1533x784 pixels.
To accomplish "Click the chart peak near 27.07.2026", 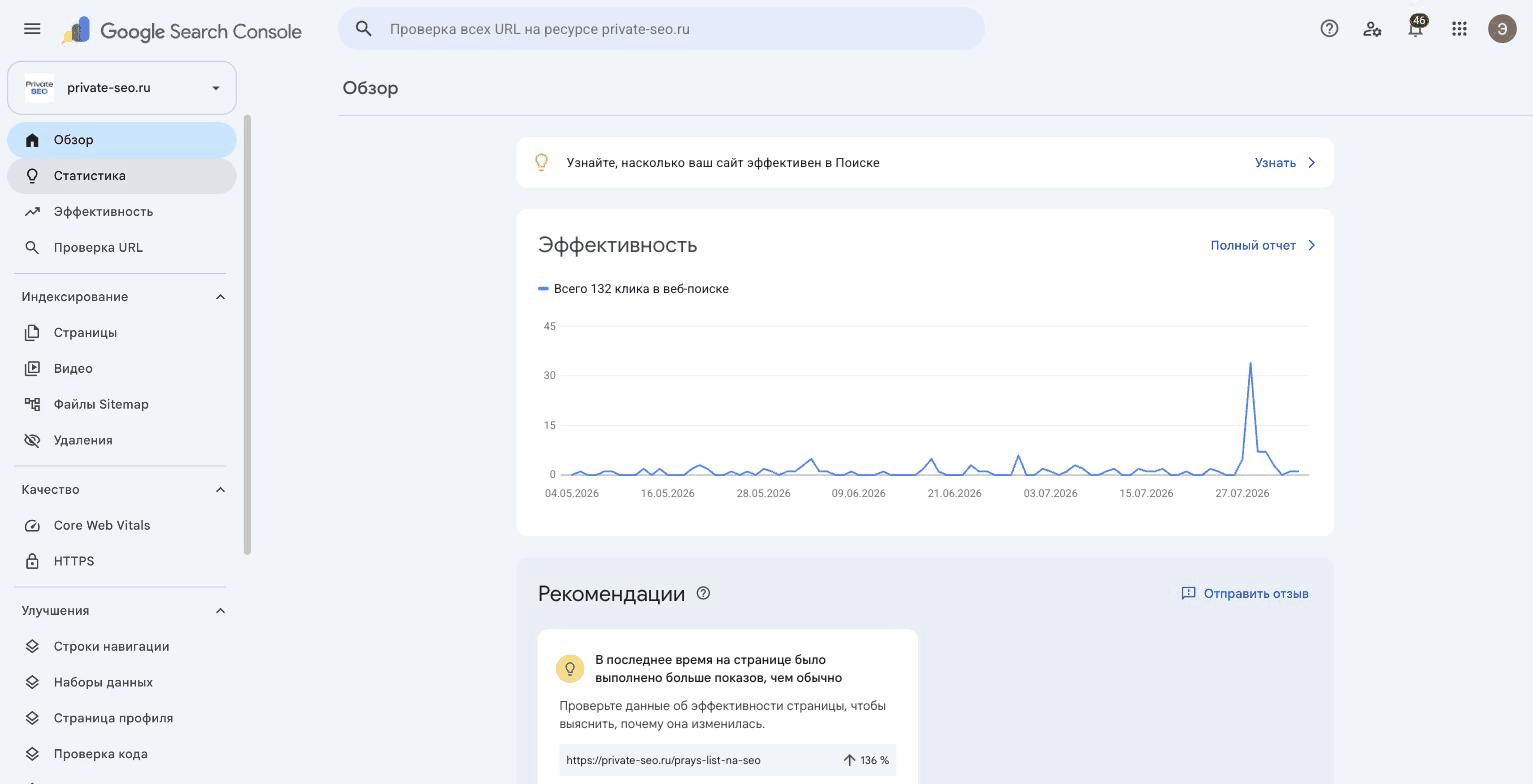I will coord(1250,364).
